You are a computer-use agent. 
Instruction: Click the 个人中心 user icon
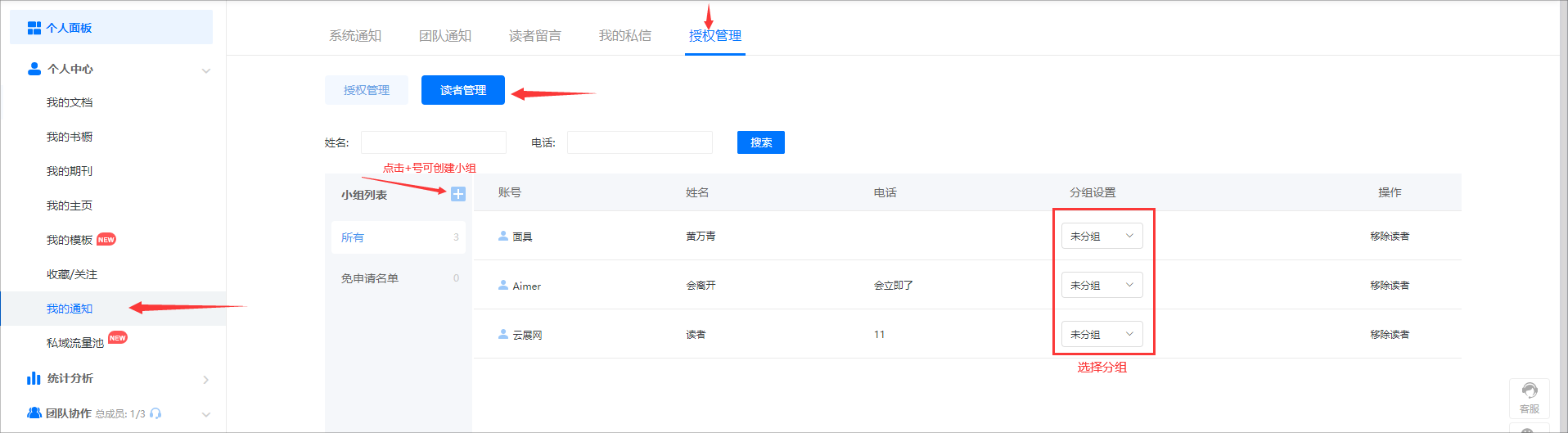pyautogui.click(x=34, y=69)
